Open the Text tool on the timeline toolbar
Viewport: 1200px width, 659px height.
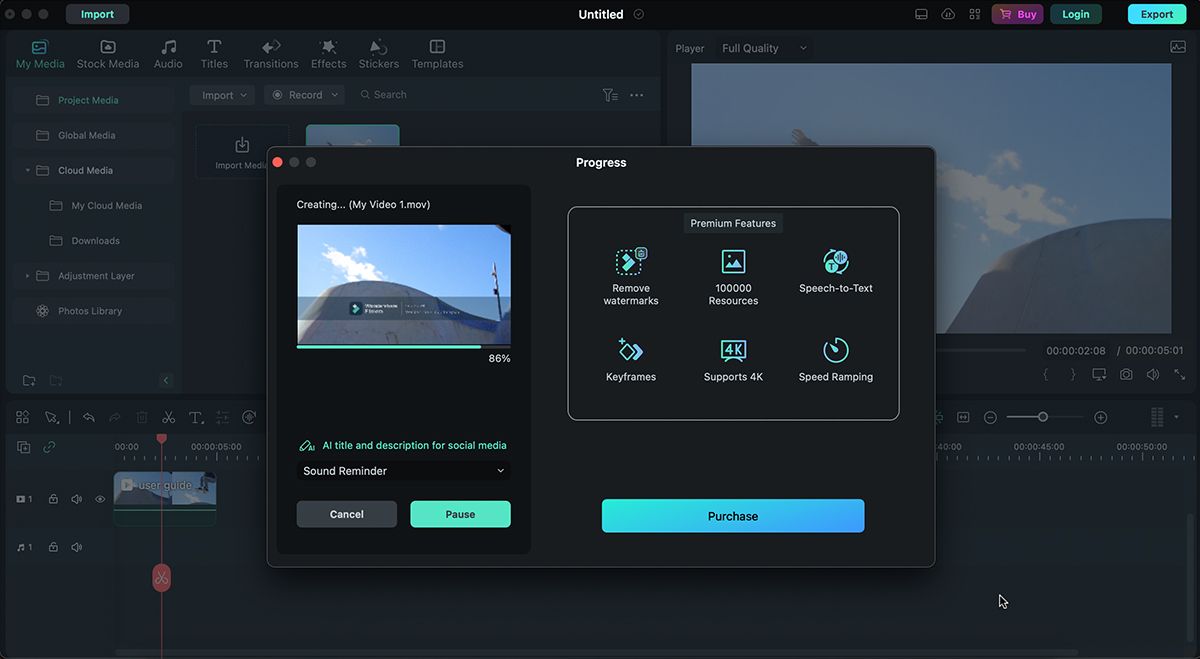[196, 416]
